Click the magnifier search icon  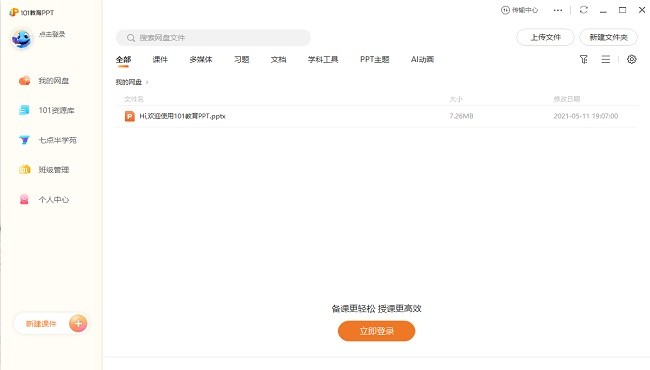click(x=131, y=38)
